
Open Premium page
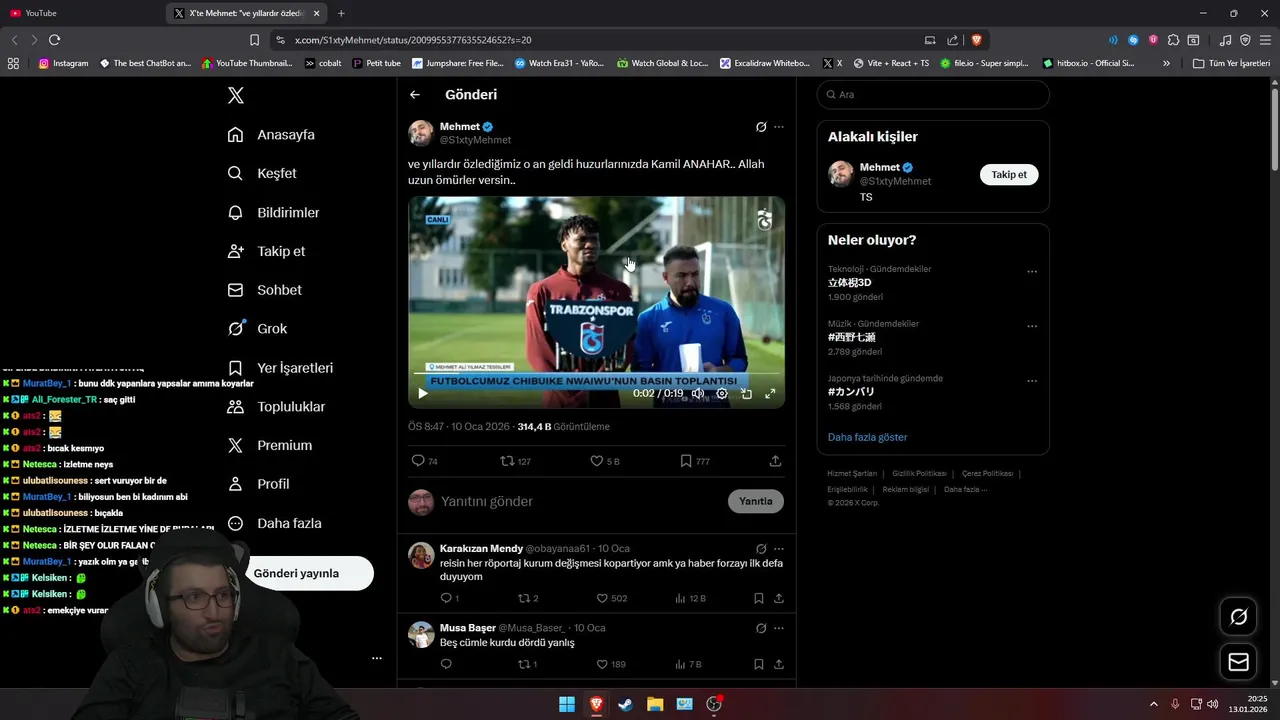pos(269,445)
